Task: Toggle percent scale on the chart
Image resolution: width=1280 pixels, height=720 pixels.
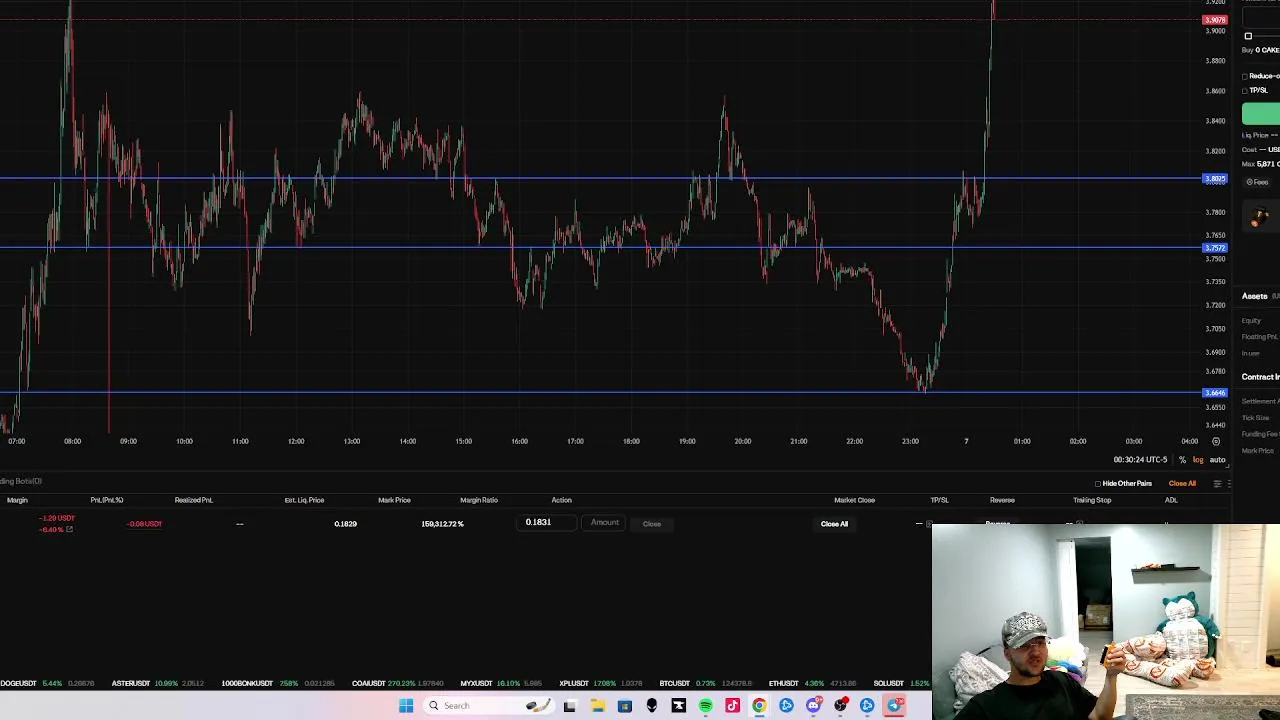Action: click(1182, 460)
